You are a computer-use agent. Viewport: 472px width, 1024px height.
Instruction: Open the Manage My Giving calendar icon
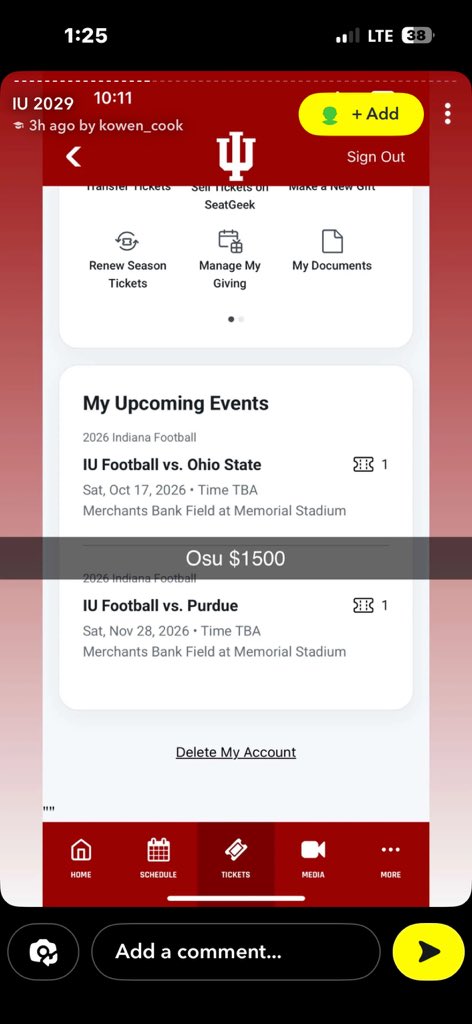(230, 241)
